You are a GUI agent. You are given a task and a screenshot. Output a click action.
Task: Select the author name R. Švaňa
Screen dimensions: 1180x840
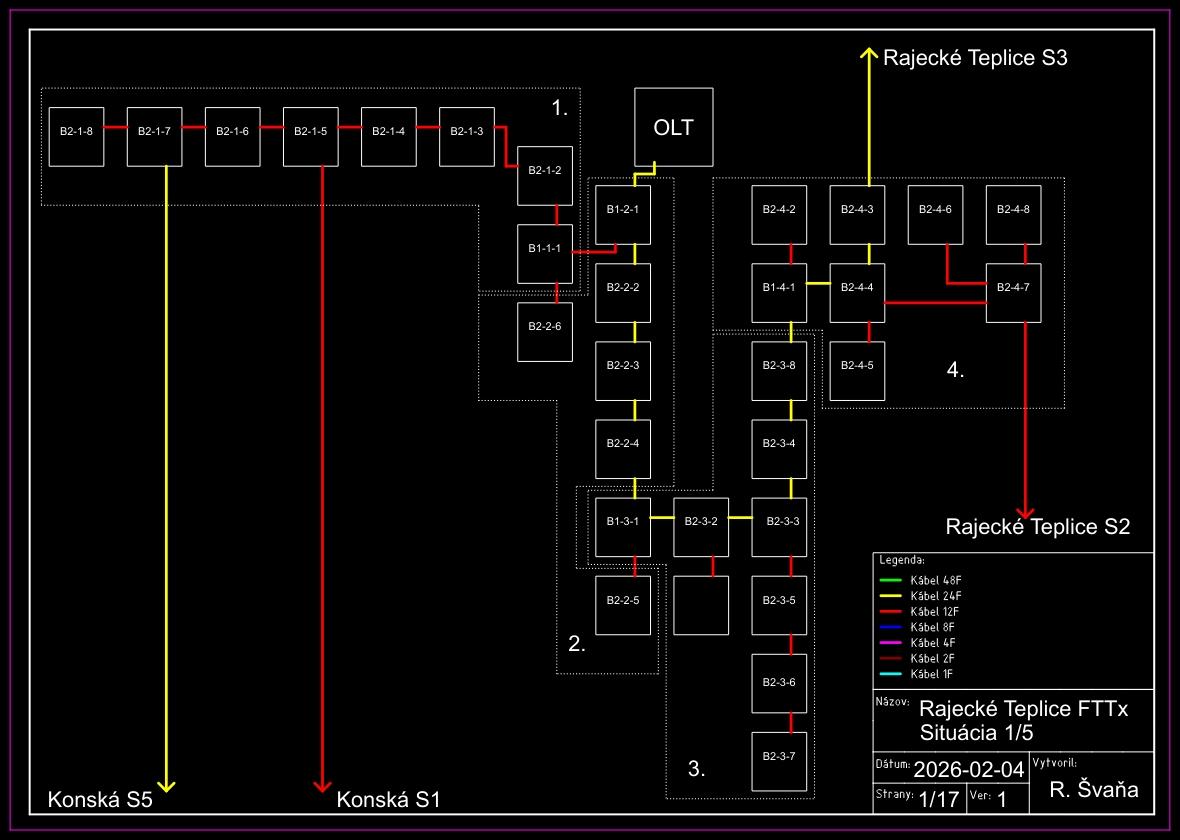(1094, 791)
